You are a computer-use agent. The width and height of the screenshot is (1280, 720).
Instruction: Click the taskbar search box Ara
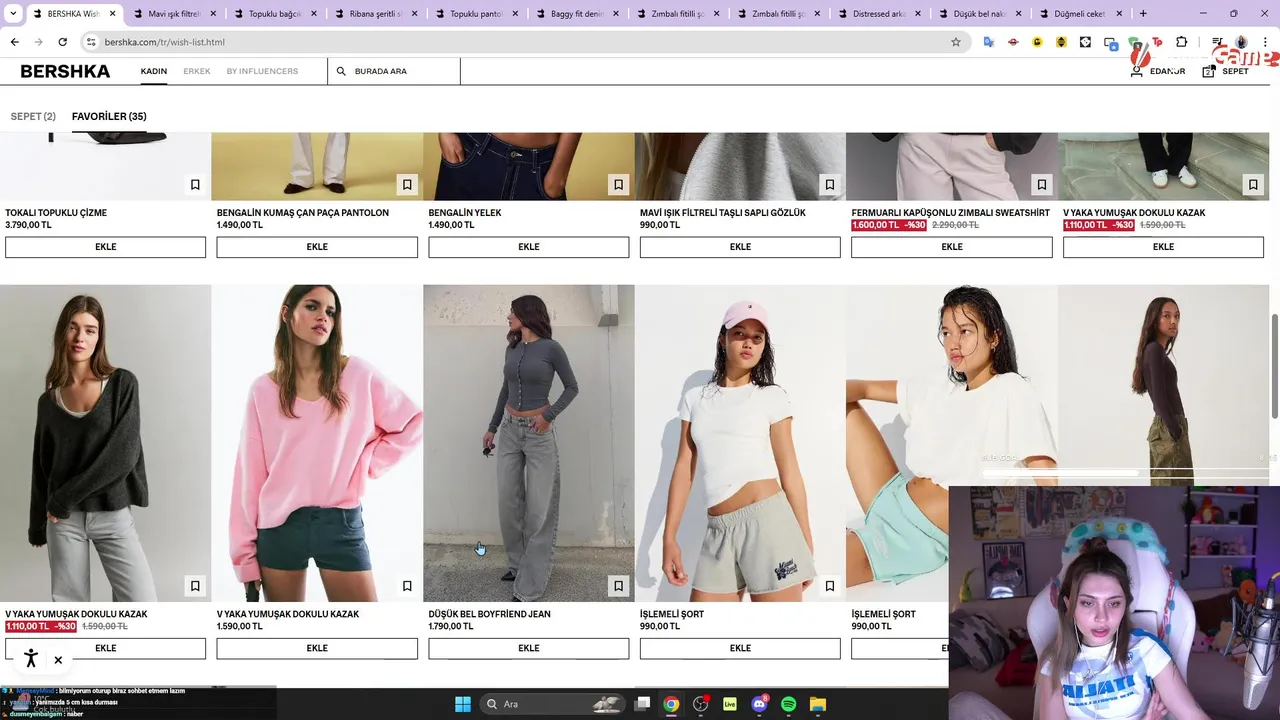[x=551, y=704]
